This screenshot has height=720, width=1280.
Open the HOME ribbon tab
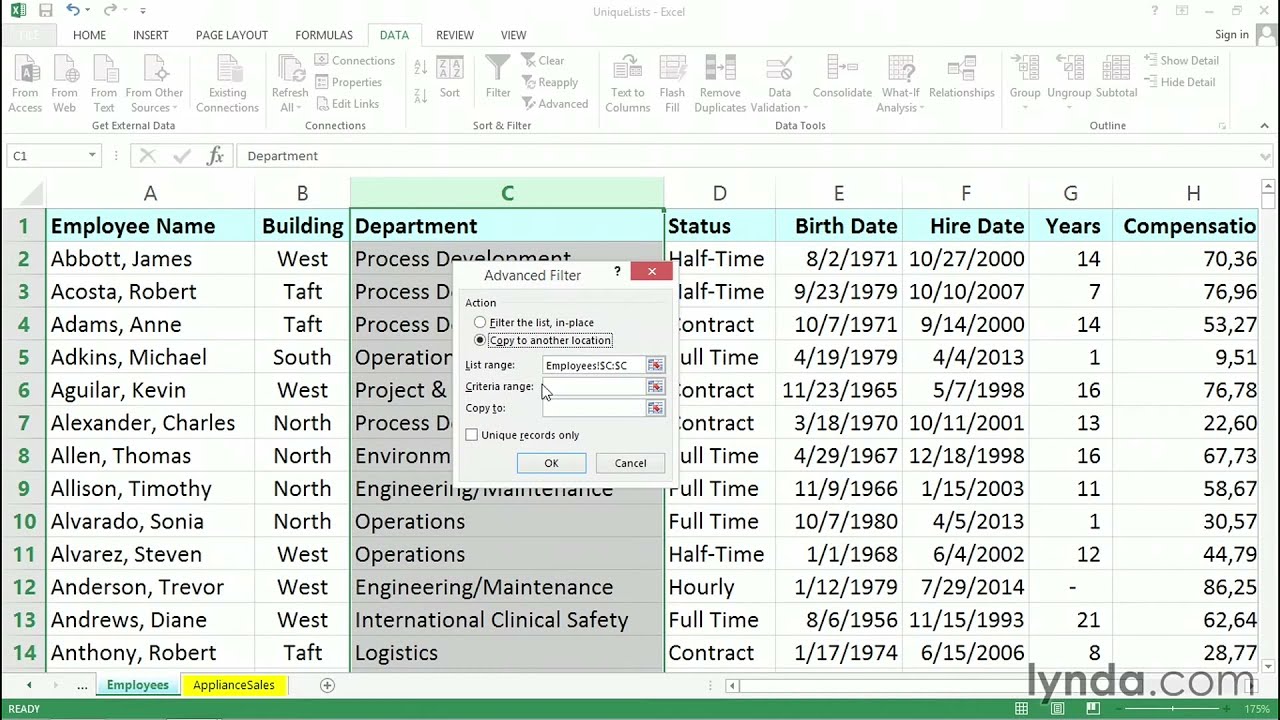89,35
